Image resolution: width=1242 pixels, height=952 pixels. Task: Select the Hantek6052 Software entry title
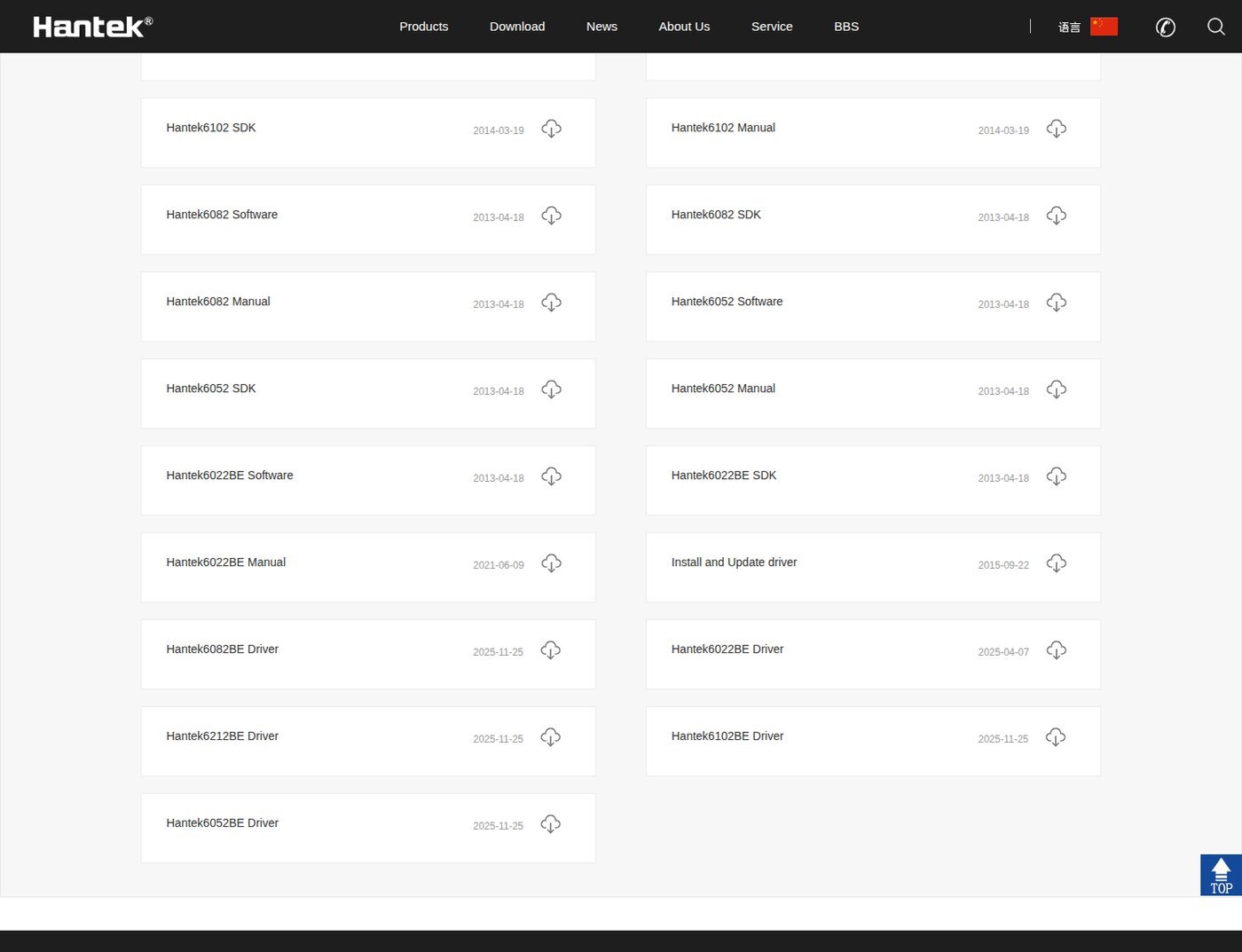click(727, 302)
